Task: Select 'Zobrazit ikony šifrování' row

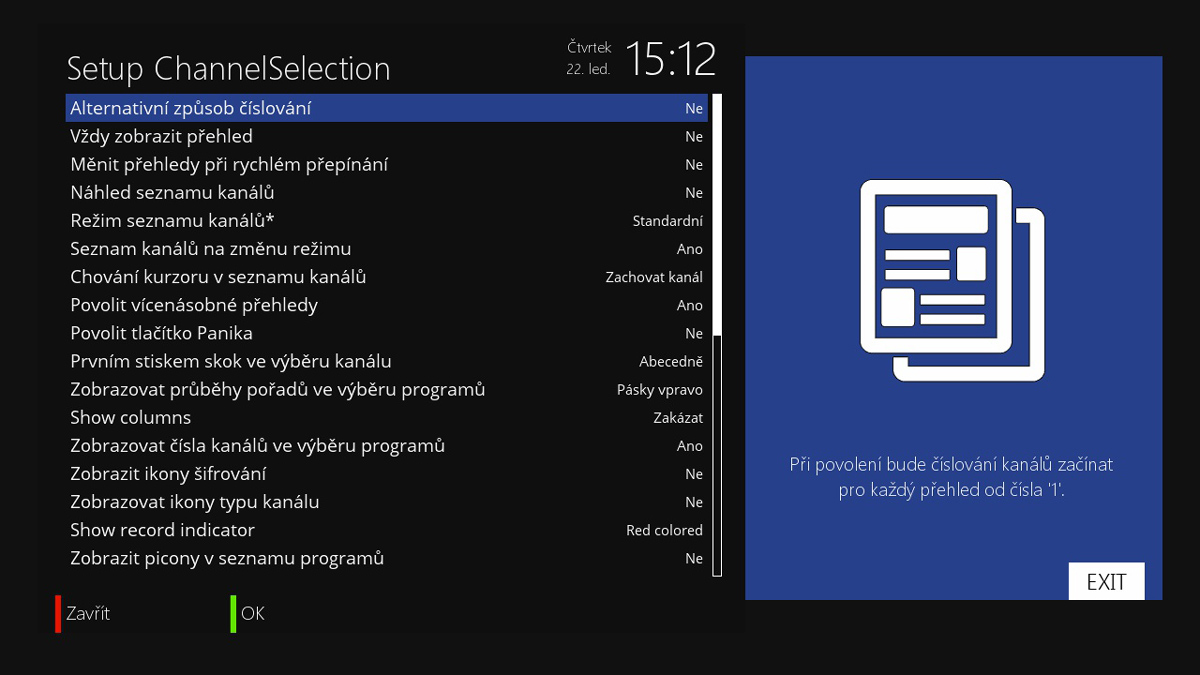Action: pos(387,473)
